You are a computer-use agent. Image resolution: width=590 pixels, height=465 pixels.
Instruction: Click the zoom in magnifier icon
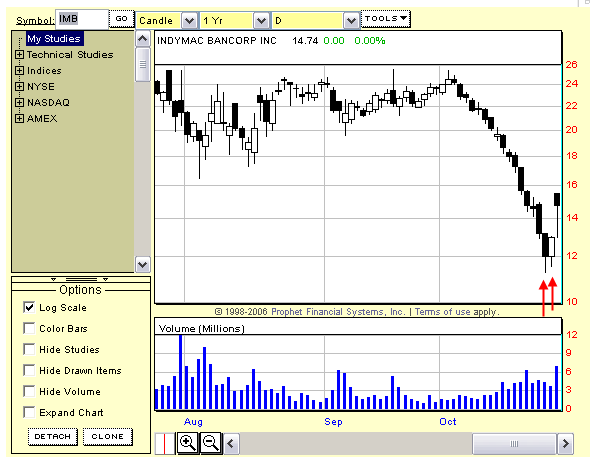click(187, 443)
